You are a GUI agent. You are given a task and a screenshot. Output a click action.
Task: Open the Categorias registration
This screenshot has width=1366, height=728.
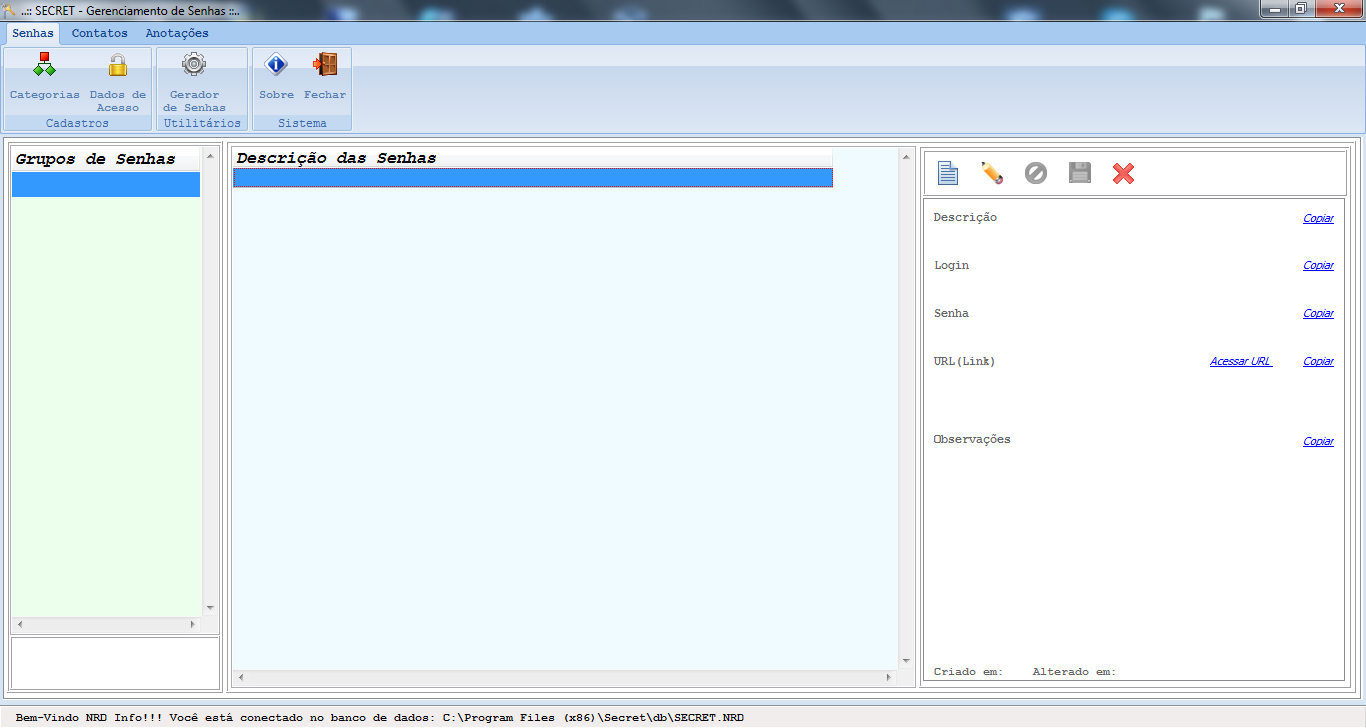[x=45, y=77]
